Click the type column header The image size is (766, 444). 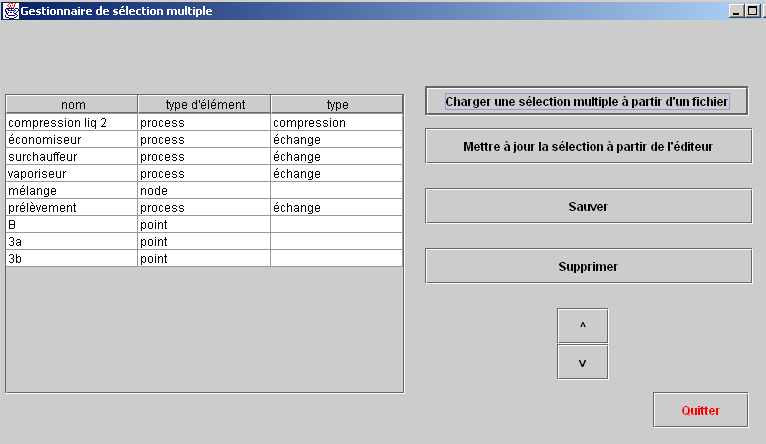pyautogui.click(x=337, y=105)
